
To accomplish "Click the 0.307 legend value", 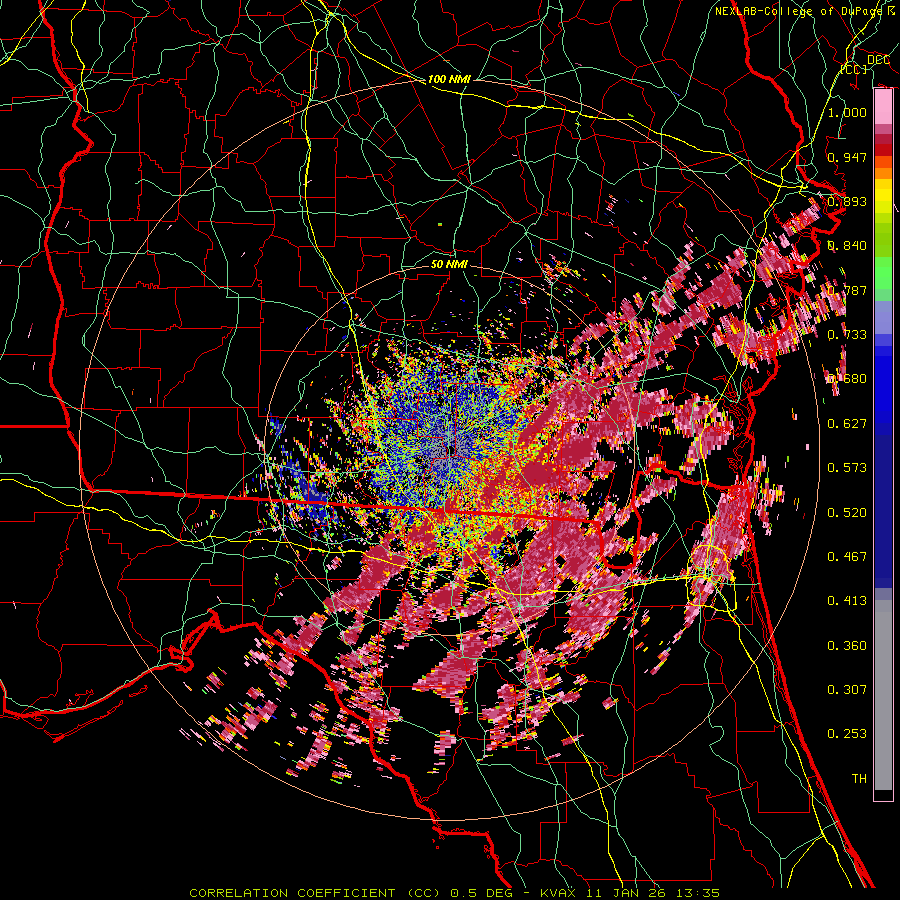I will pyautogui.click(x=847, y=689).
